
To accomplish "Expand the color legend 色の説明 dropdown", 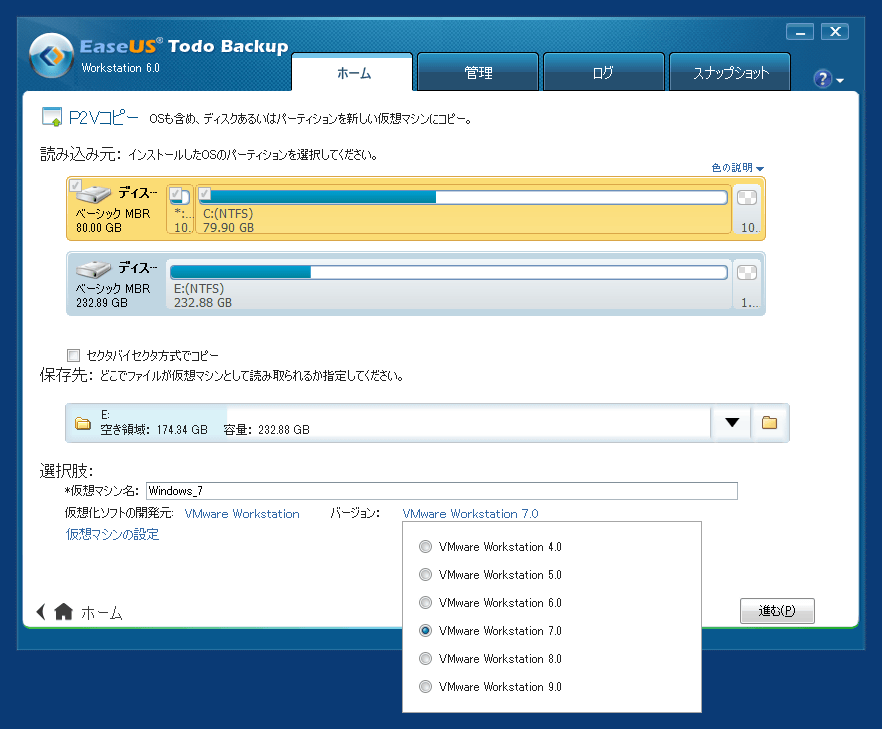I will coord(737,168).
